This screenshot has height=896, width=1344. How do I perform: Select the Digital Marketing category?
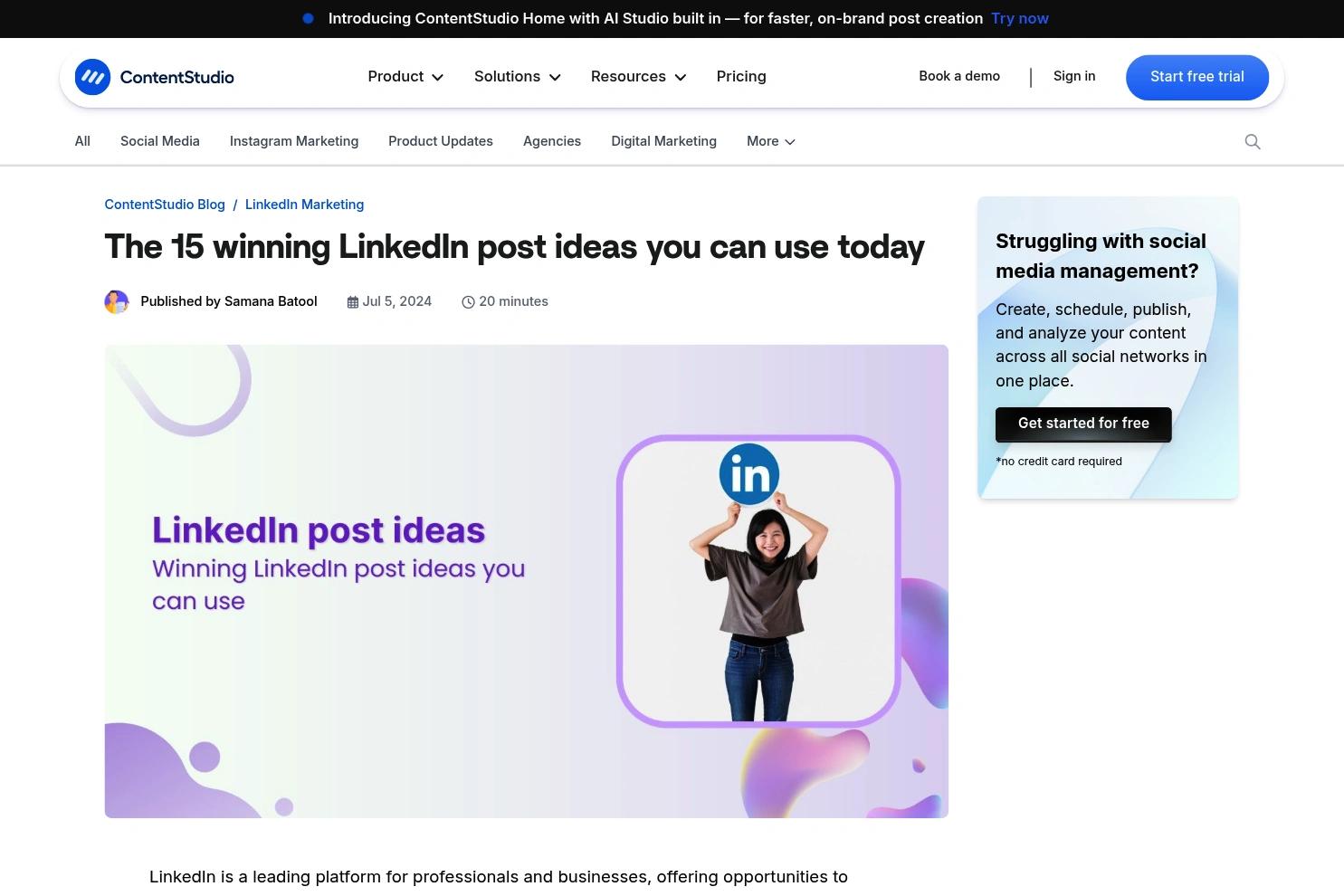[663, 141]
